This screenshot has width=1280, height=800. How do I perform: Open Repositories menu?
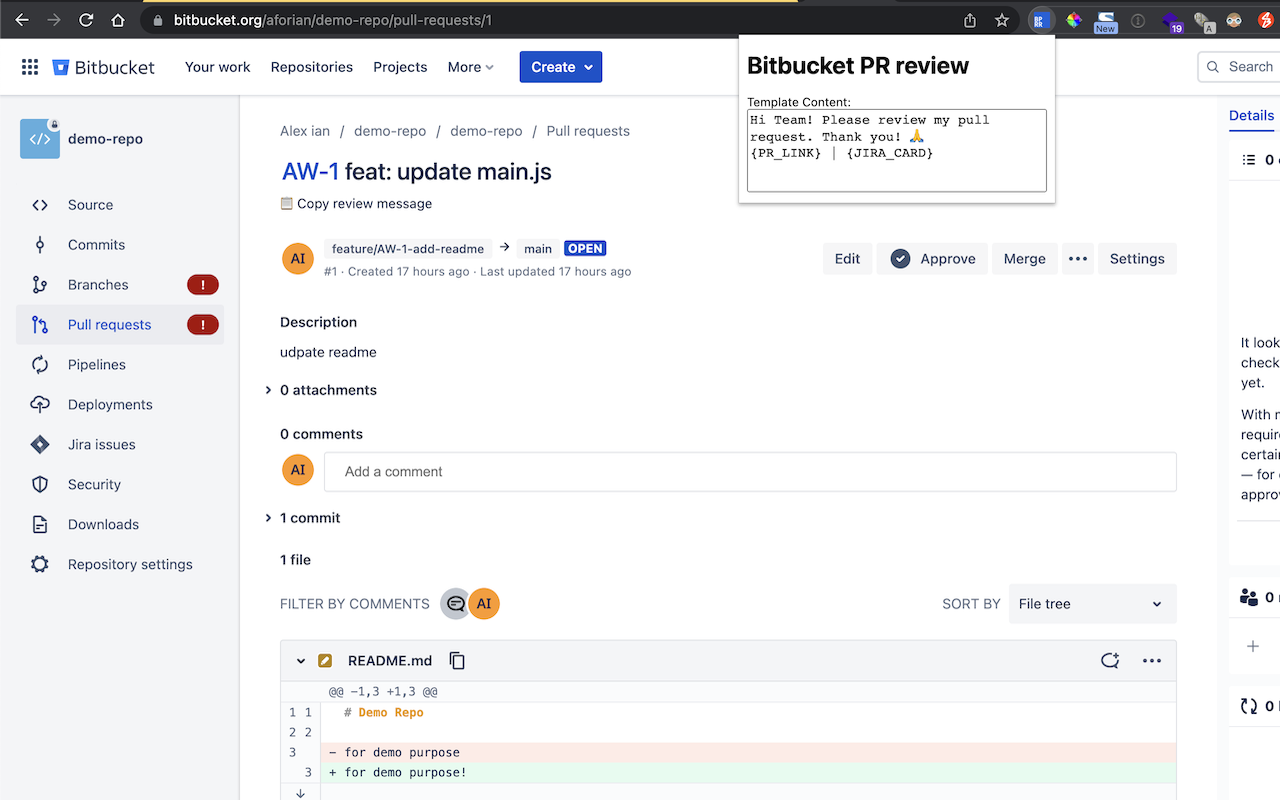click(x=312, y=67)
